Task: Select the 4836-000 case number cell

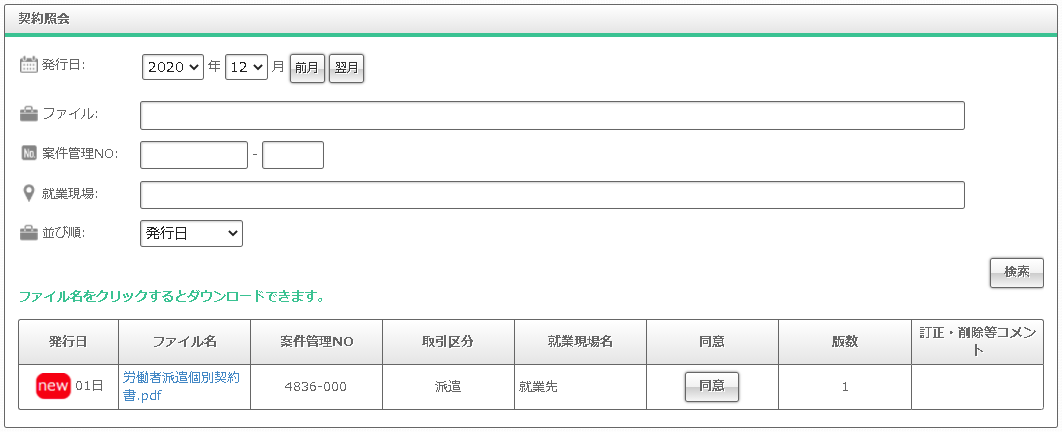Action: (316, 387)
